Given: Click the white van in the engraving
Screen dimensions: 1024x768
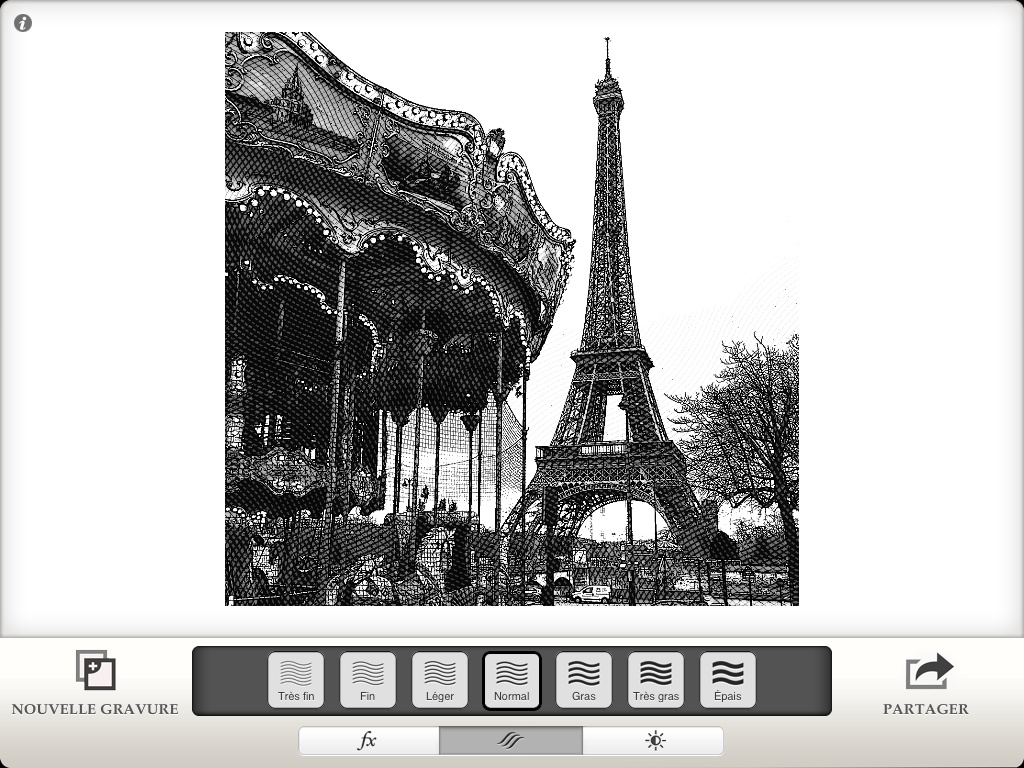Looking at the screenshot, I should pos(591,593).
